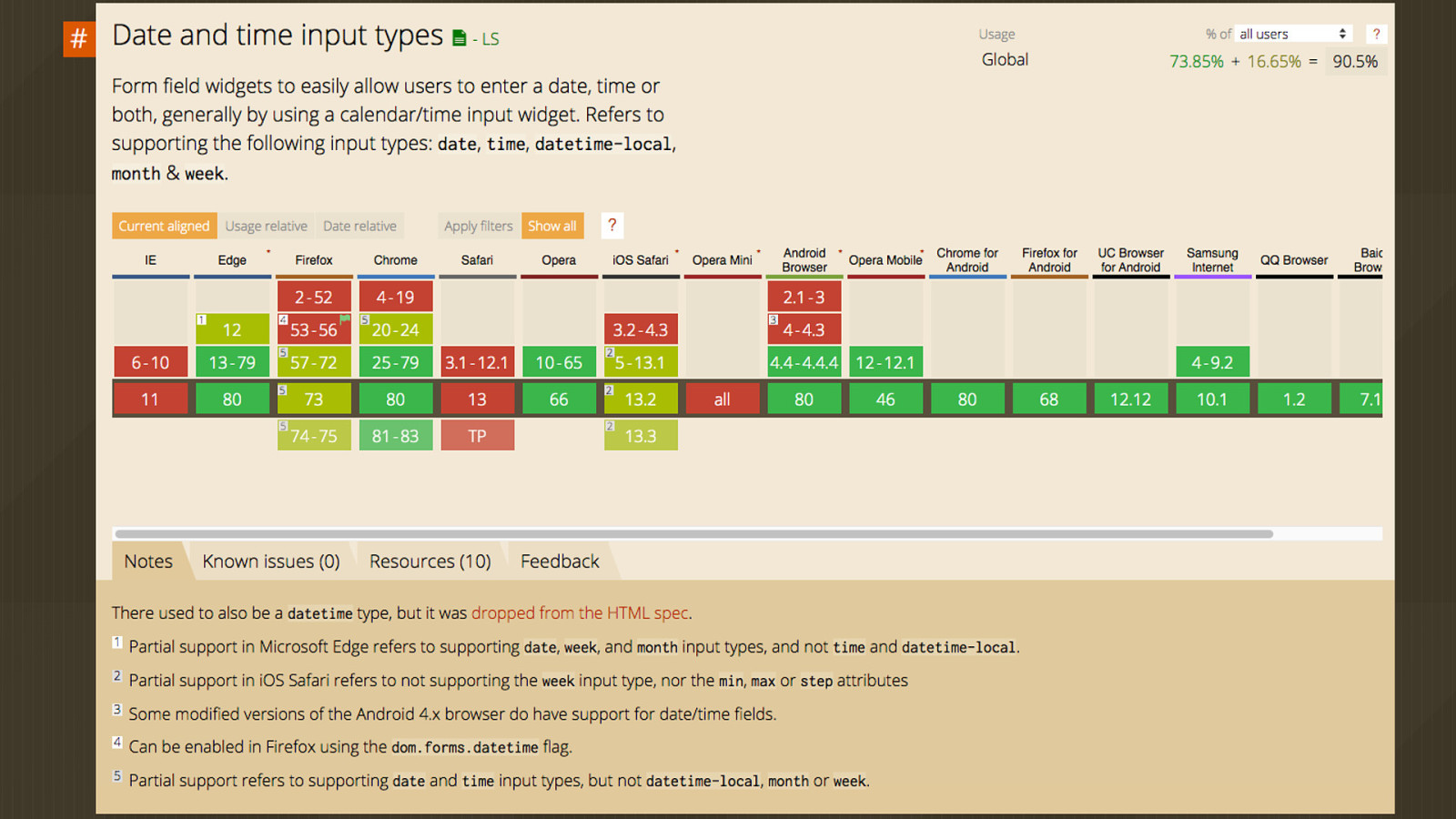This screenshot has height=819, width=1456.
Task: Click the green spec document icon
Action: (460, 38)
